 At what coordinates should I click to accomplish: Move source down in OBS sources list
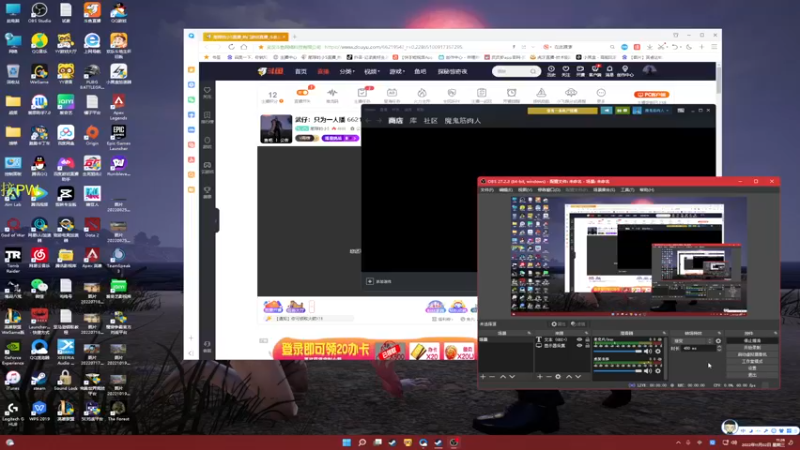pyautogui.click(x=578, y=377)
